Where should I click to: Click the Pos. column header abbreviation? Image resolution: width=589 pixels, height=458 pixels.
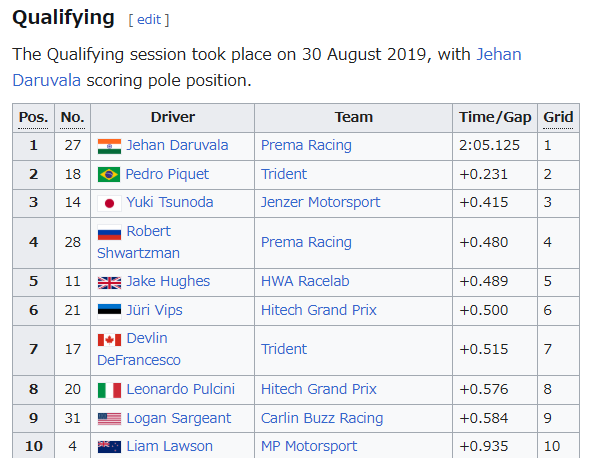pos(33,118)
